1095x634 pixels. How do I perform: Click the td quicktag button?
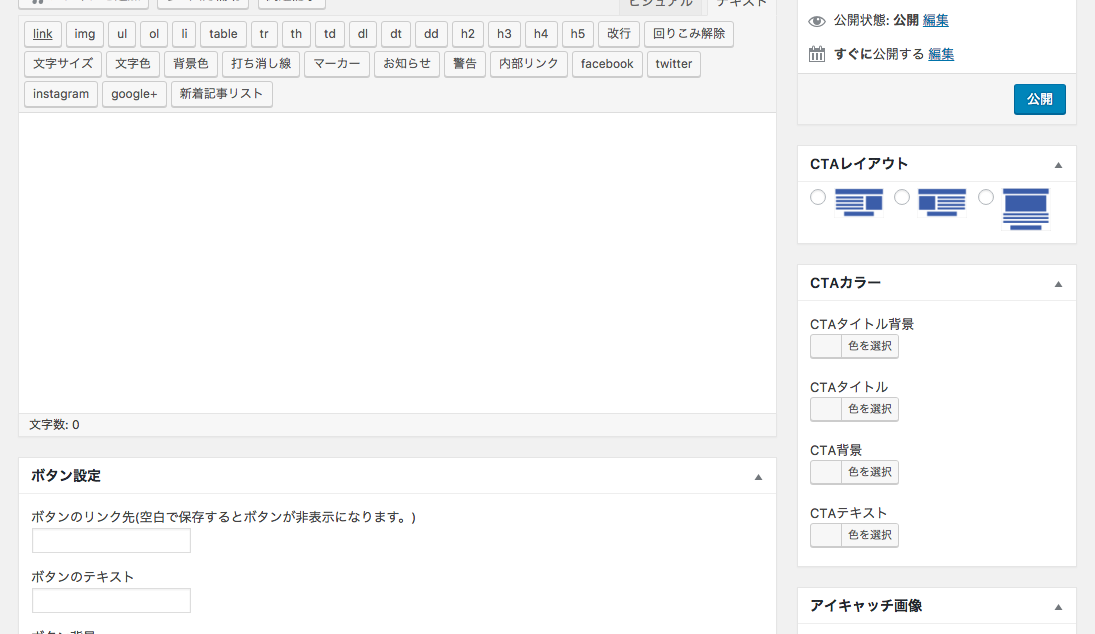(x=330, y=34)
